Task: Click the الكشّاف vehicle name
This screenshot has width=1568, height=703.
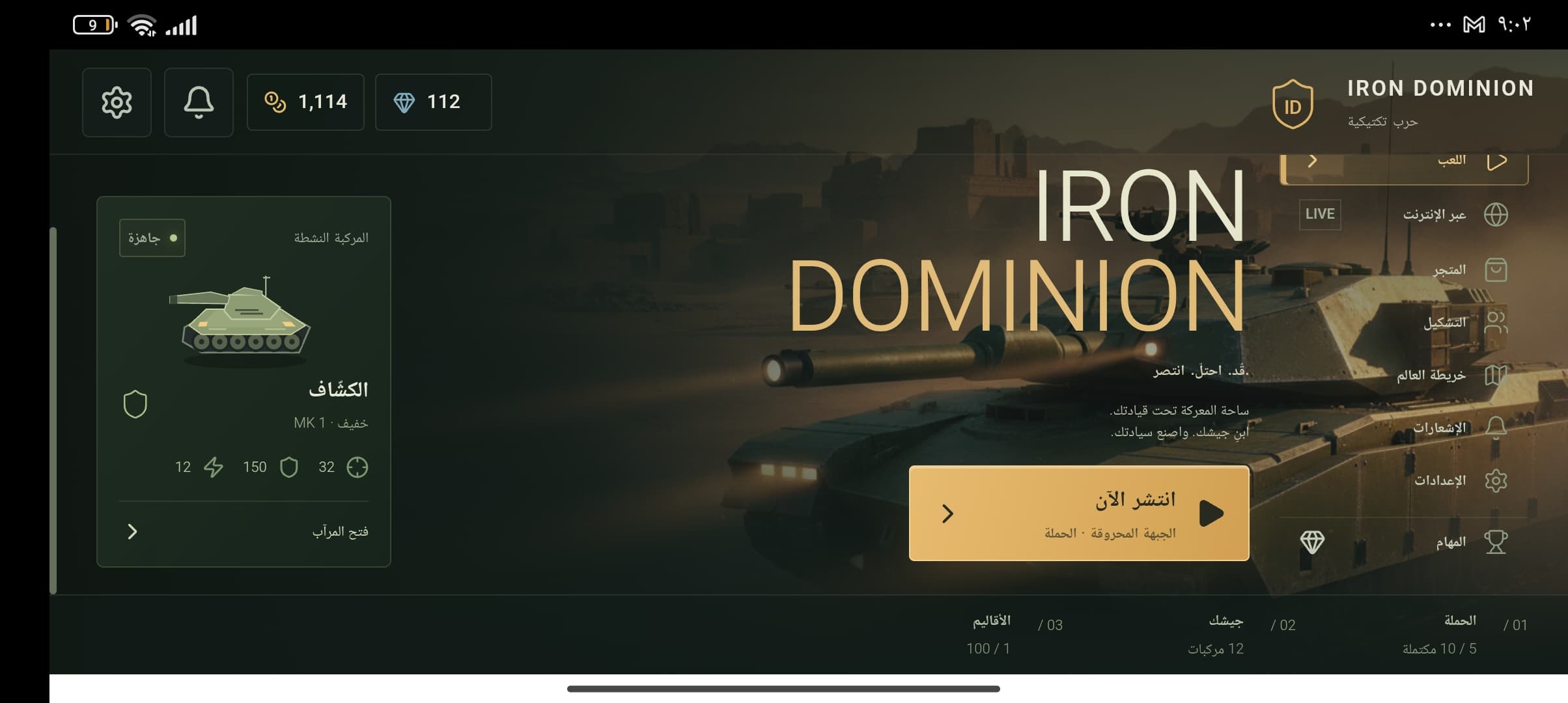Action: coord(339,390)
